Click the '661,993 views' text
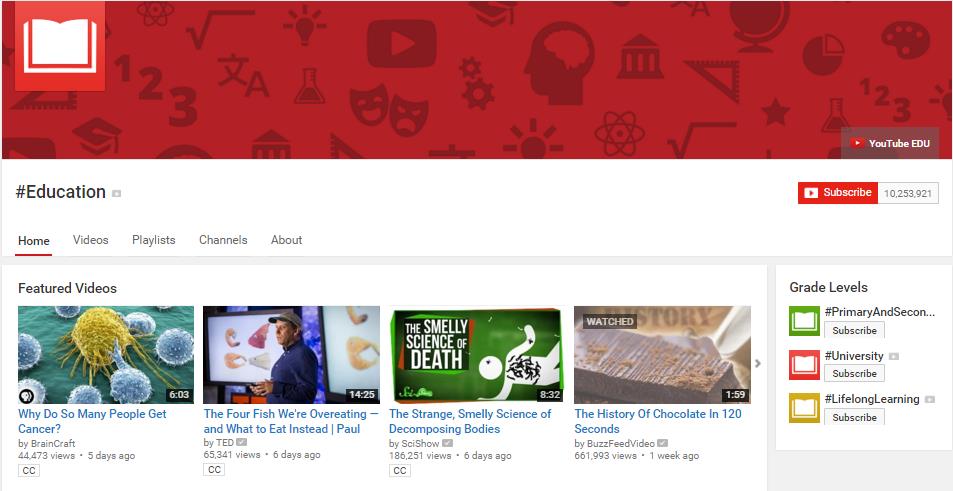953x491 pixels. coord(605,456)
